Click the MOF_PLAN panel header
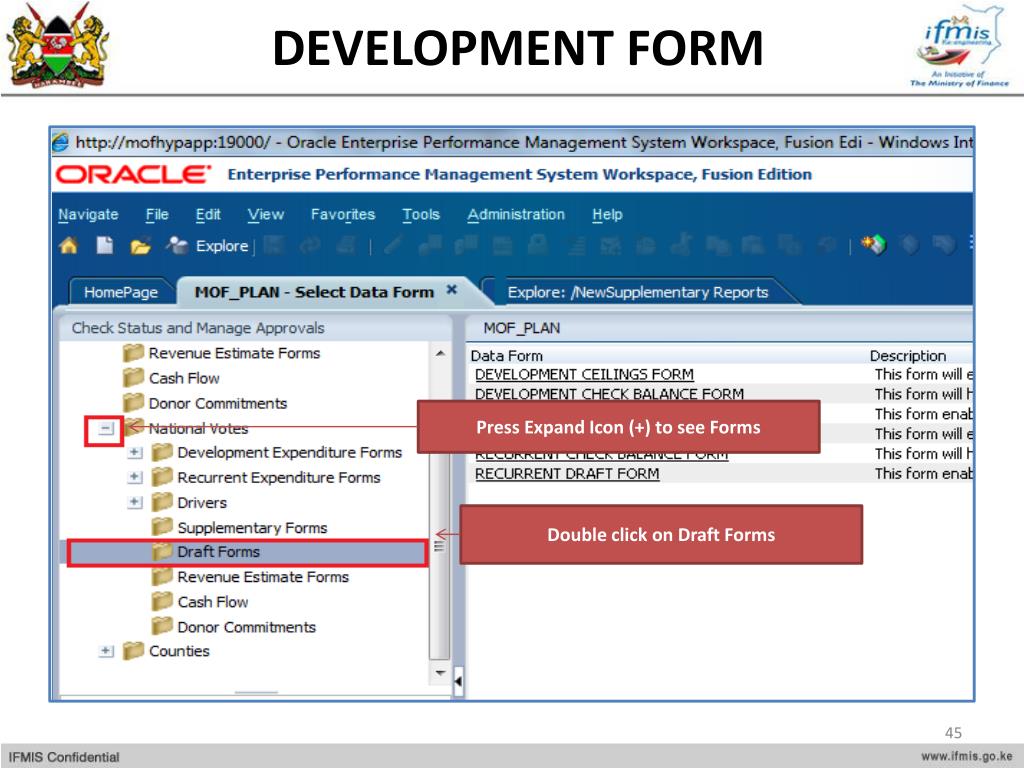 522,328
